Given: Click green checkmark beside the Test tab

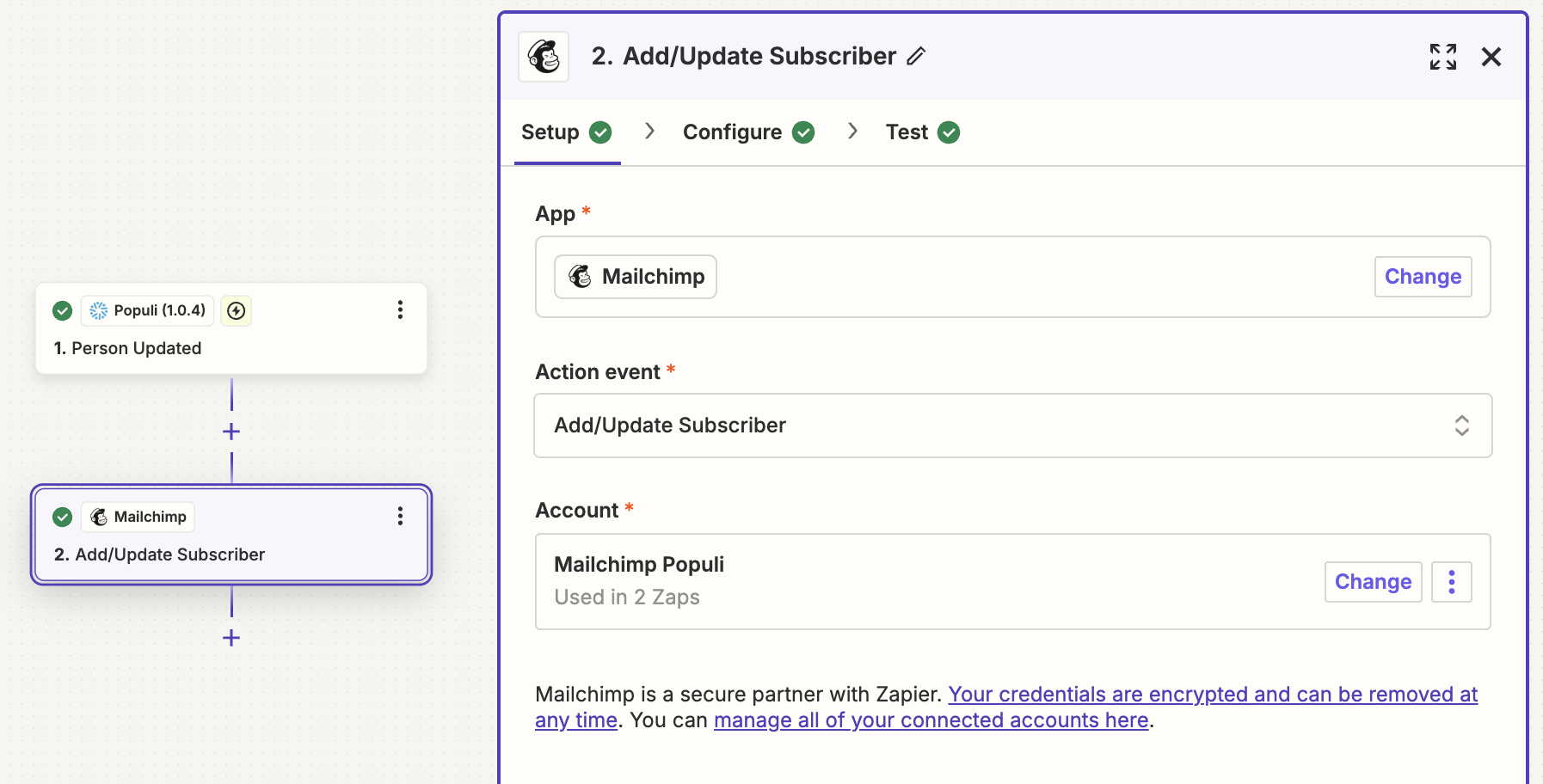Looking at the screenshot, I should pyautogui.click(x=949, y=132).
